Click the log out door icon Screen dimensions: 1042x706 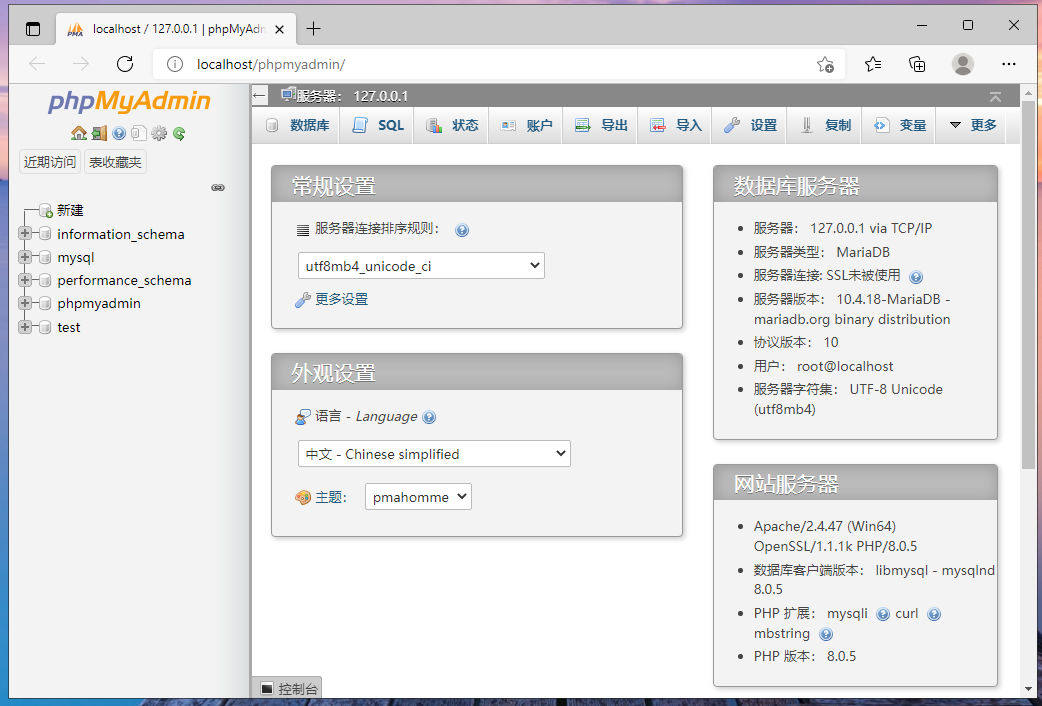(x=99, y=134)
